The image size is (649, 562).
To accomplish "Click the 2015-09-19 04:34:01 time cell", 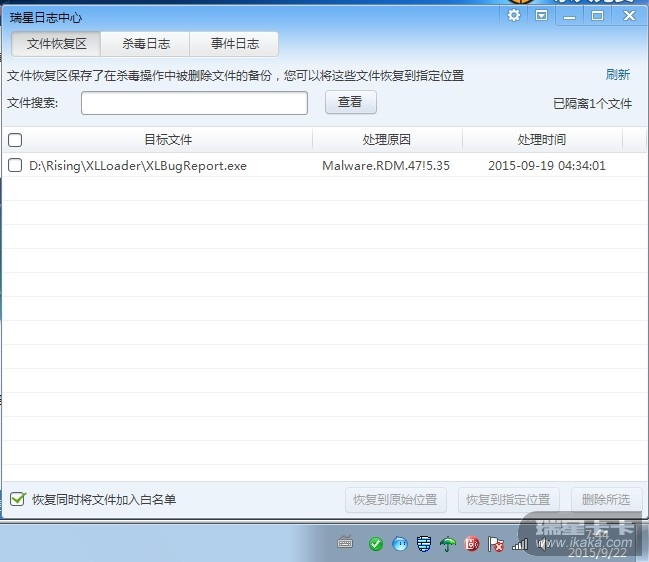I will click(x=547, y=166).
